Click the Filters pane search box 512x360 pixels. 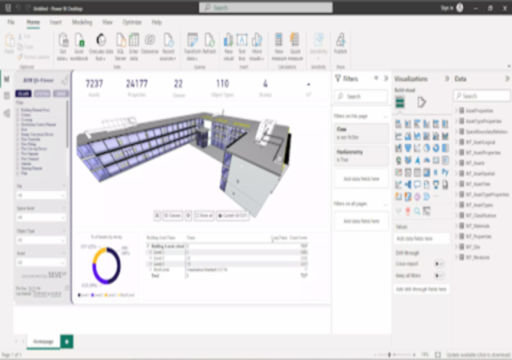[361, 96]
